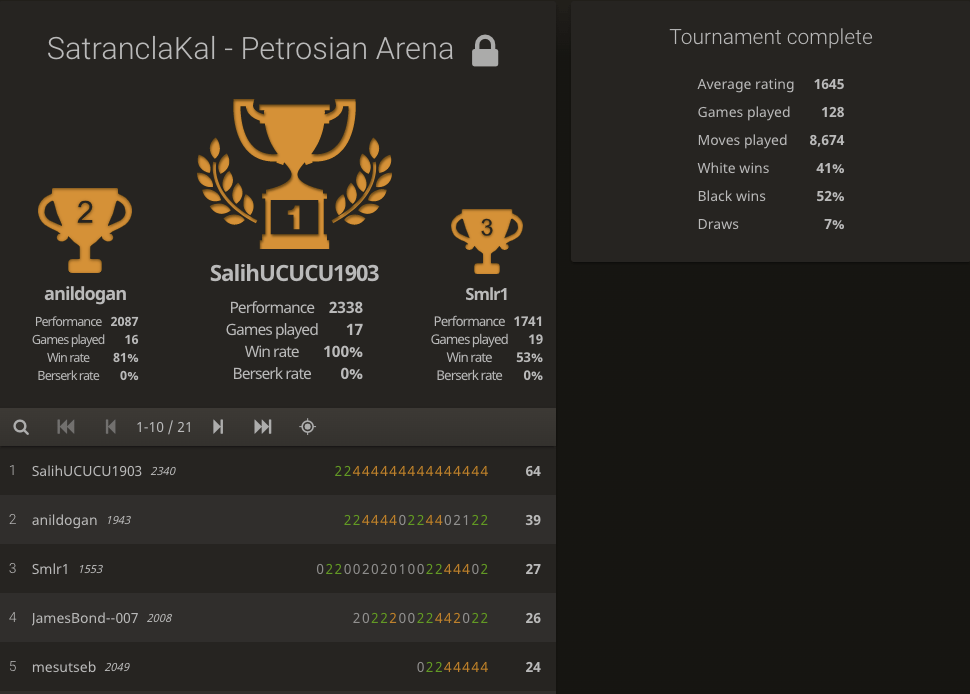Click the second place trophy icon
The image size is (970, 694).
(85, 229)
